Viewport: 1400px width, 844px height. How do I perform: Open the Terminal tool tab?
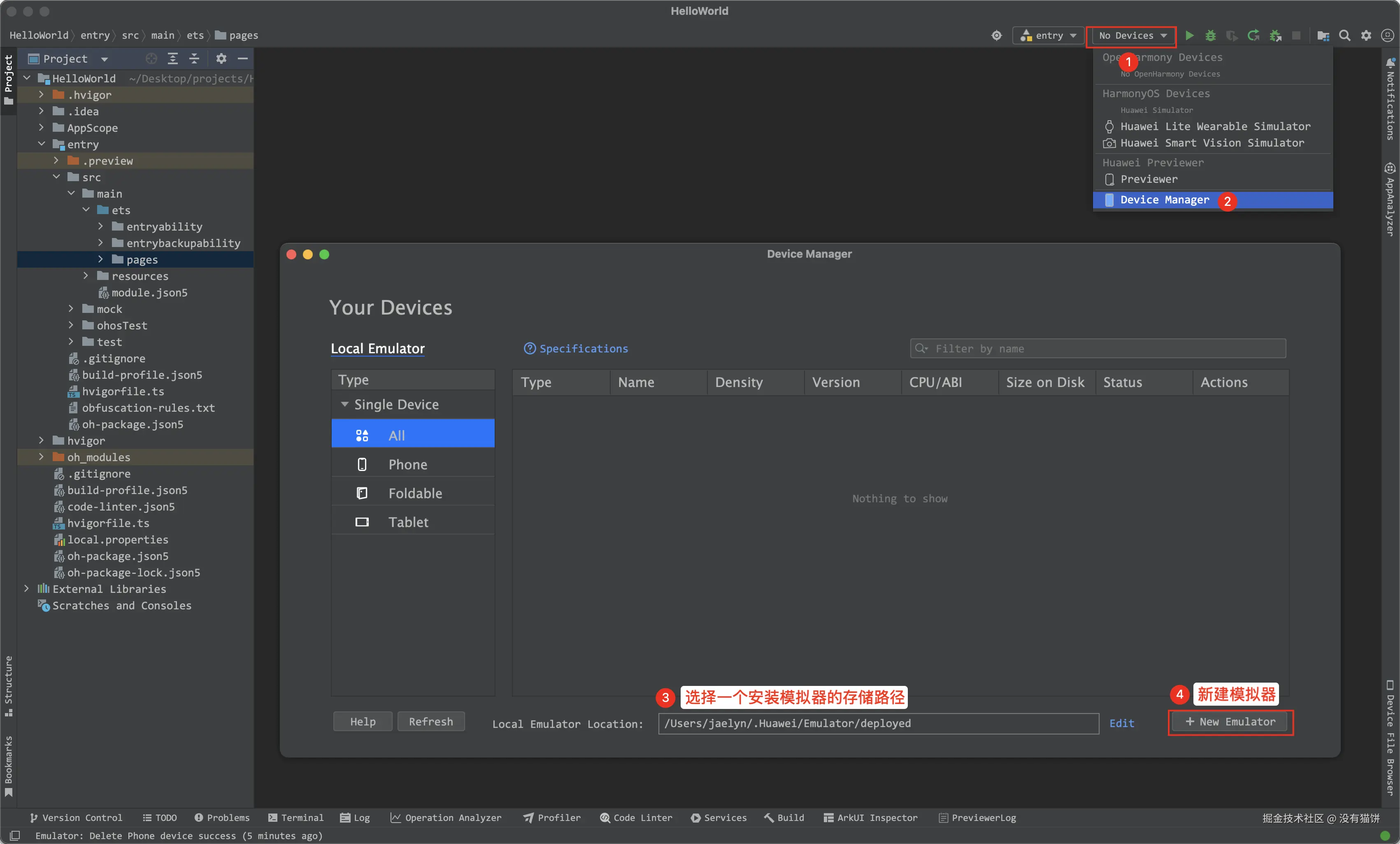pyautogui.click(x=295, y=817)
